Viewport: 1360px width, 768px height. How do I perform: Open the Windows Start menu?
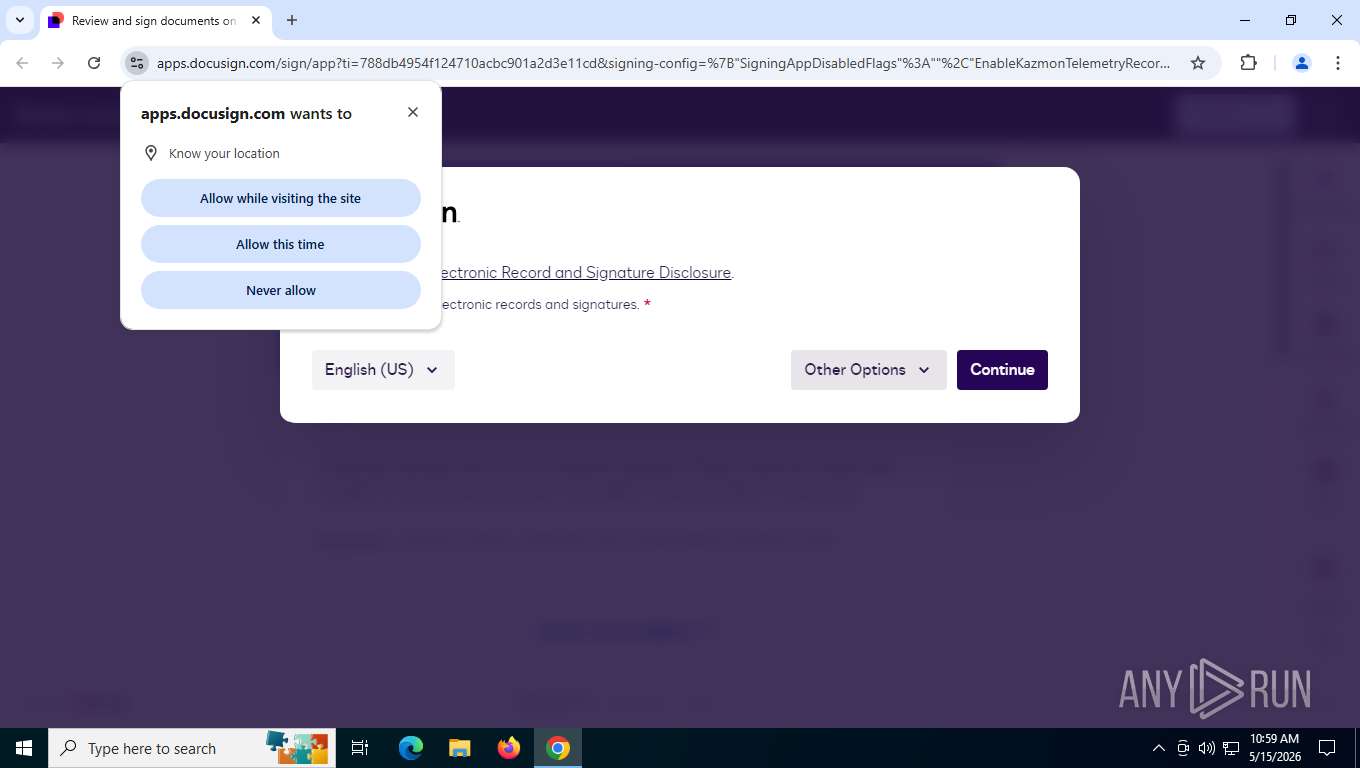[24, 748]
